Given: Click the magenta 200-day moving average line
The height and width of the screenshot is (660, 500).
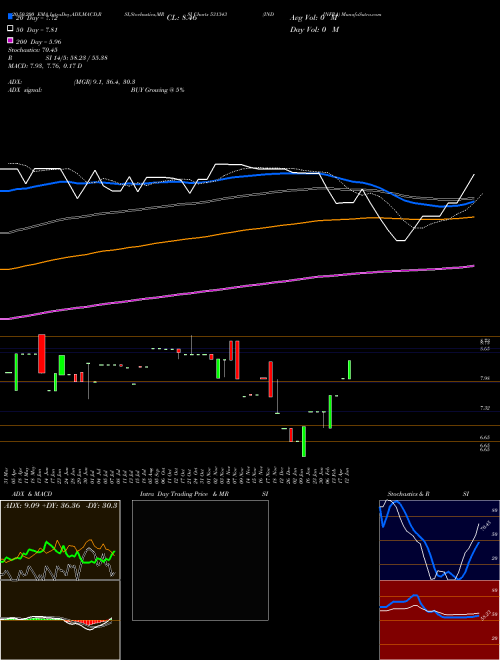Looking at the screenshot, I should tap(236, 288).
